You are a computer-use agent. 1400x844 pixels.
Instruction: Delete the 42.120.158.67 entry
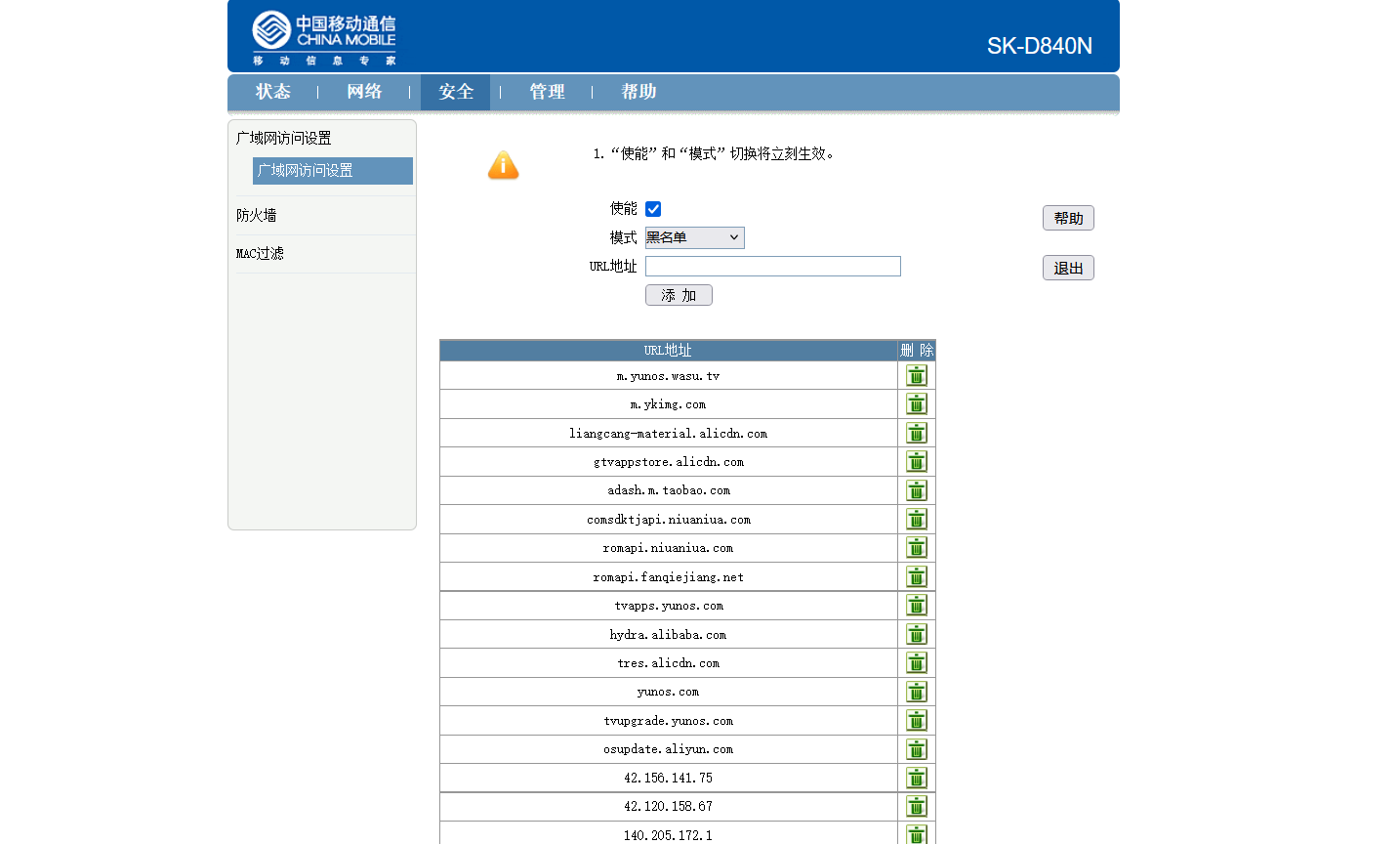coord(917,807)
